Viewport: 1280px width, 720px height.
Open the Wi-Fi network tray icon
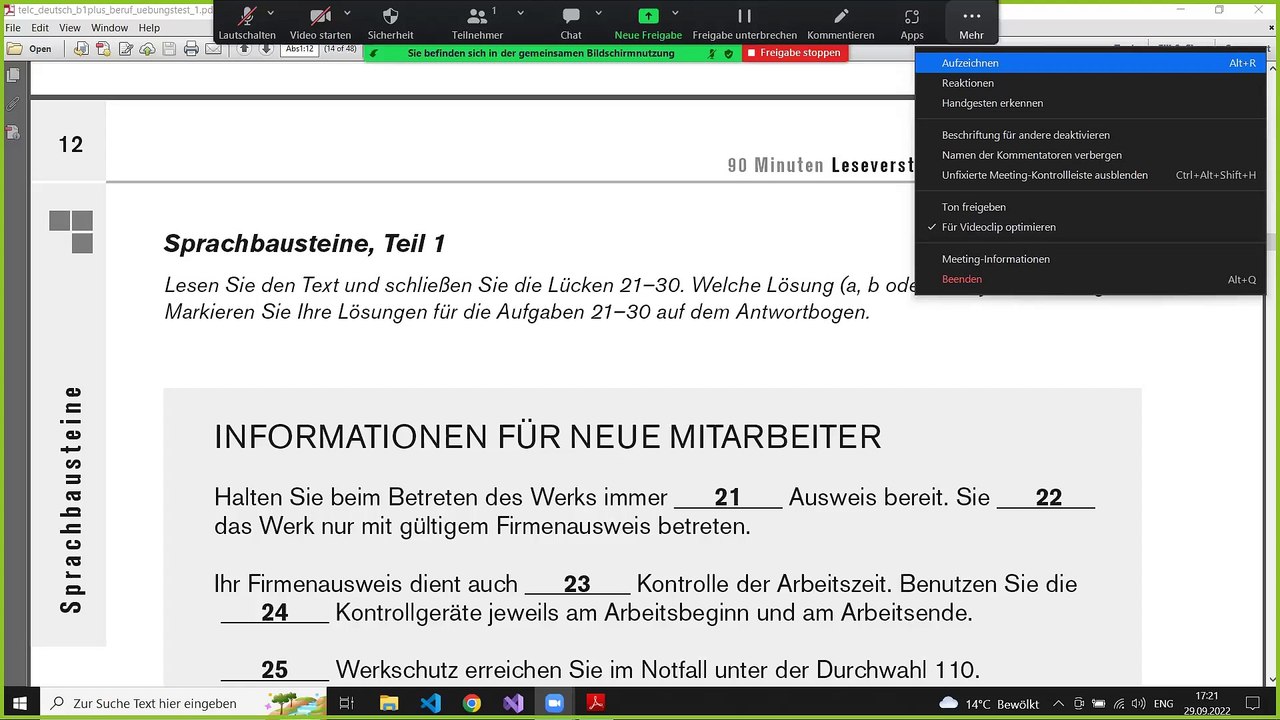pos(1118,704)
